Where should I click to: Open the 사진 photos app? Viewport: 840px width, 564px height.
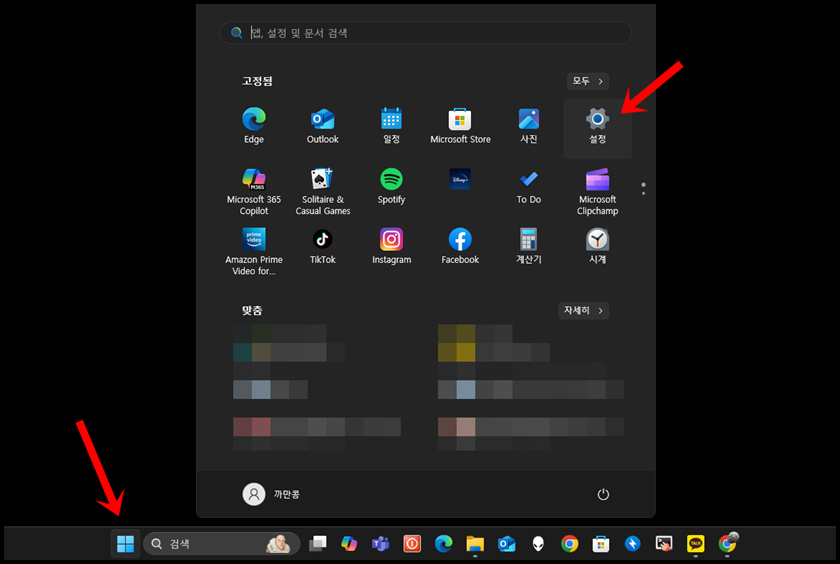coord(529,126)
